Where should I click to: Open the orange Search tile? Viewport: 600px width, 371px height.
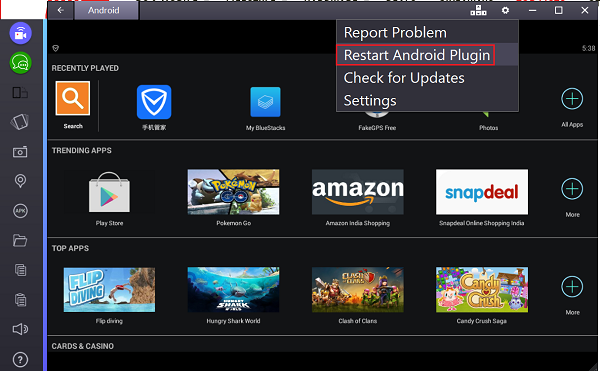(73, 98)
